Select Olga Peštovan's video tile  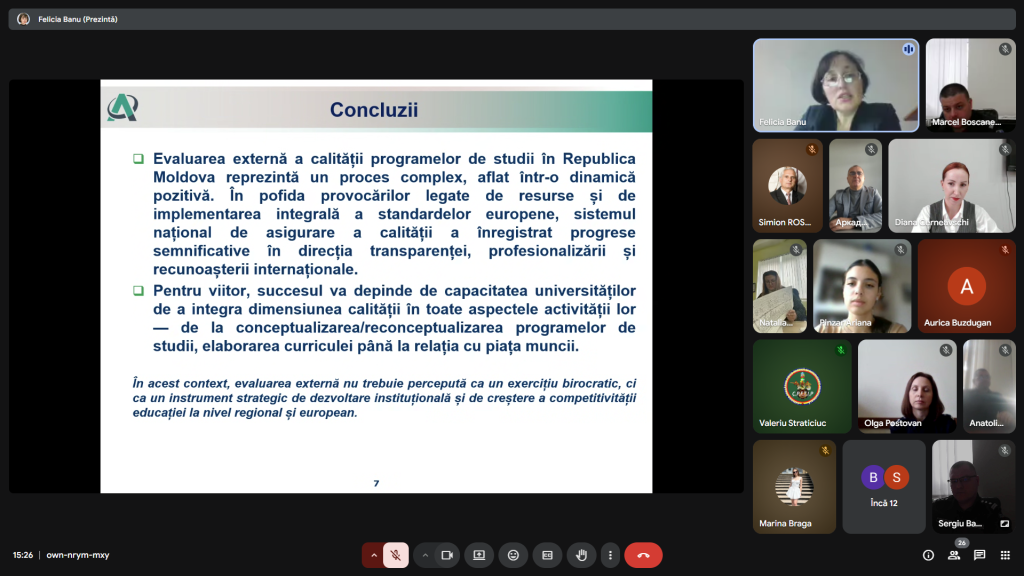coord(906,386)
